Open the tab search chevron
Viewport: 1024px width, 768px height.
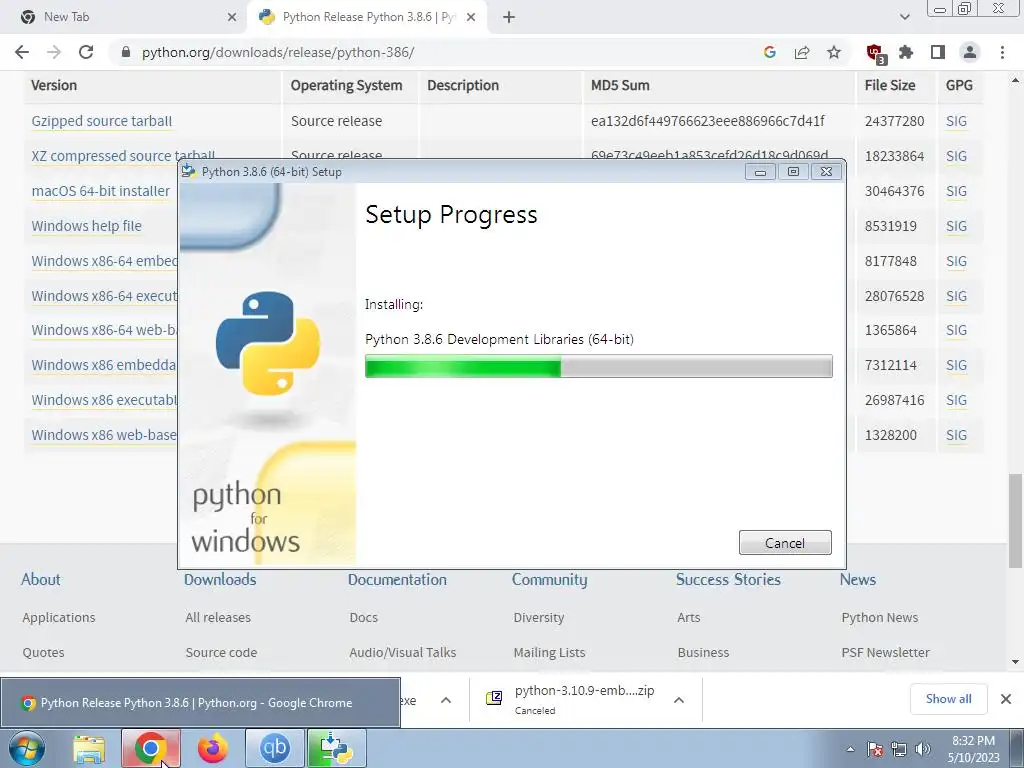click(904, 17)
